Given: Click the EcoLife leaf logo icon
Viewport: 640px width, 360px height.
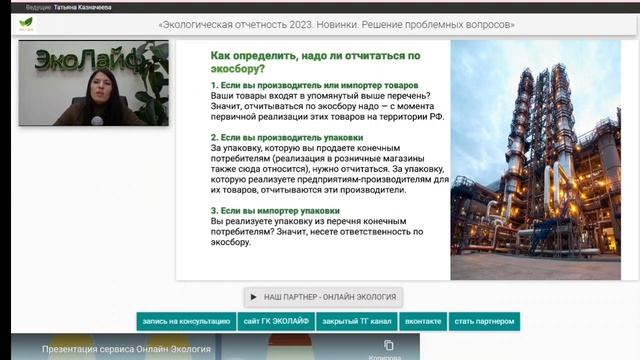Looking at the screenshot, I should (x=26, y=24).
